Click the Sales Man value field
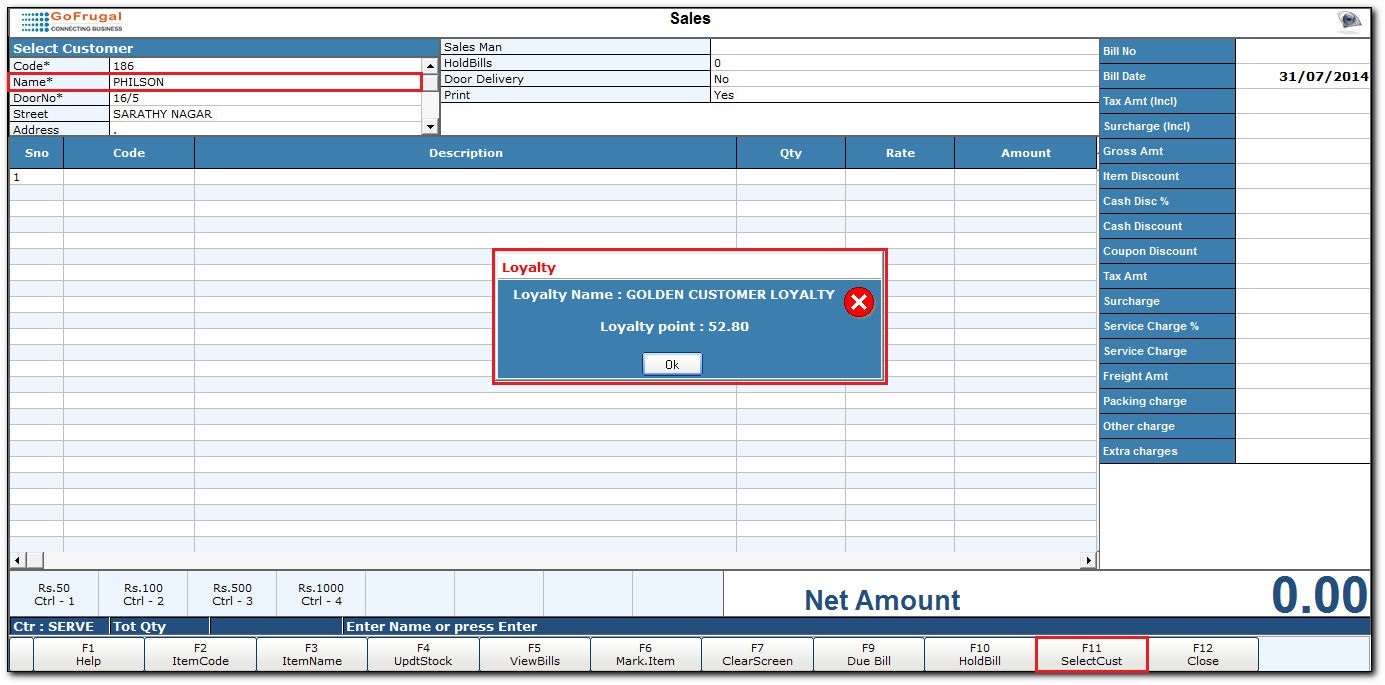This screenshot has width=1385, height=685. coord(904,47)
